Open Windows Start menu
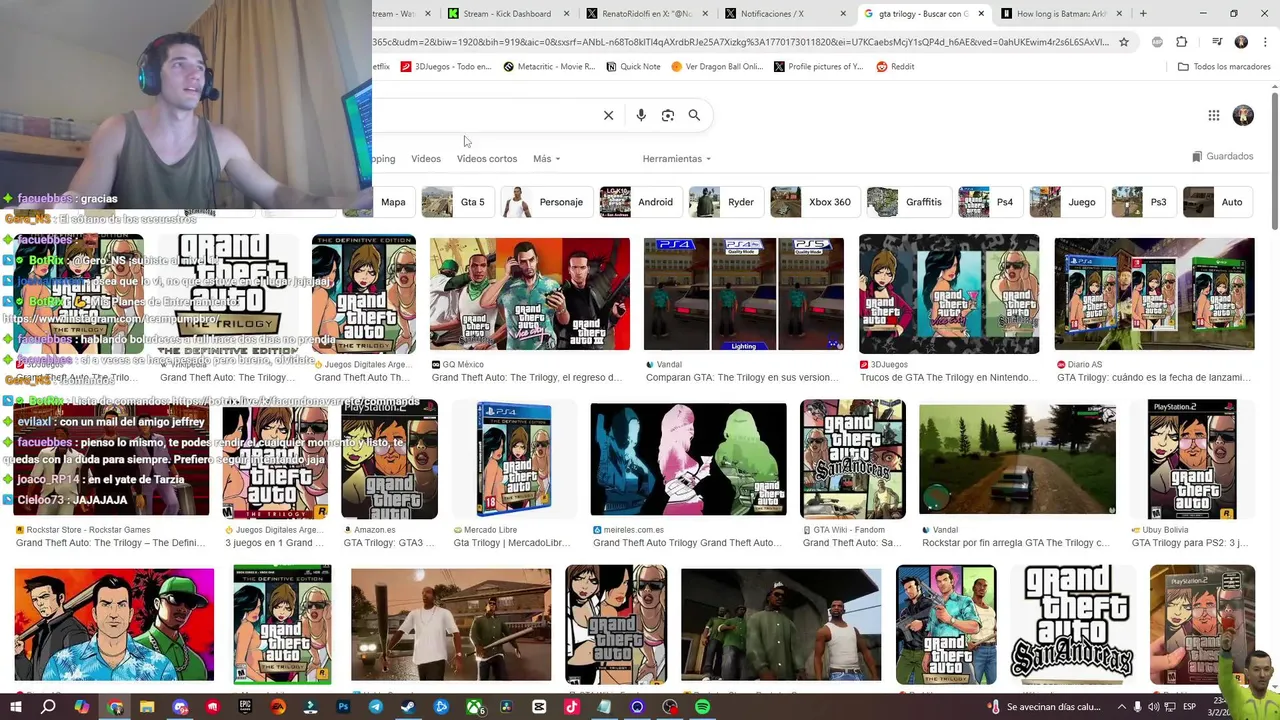This screenshot has width=1280, height=720. point(17,707)
